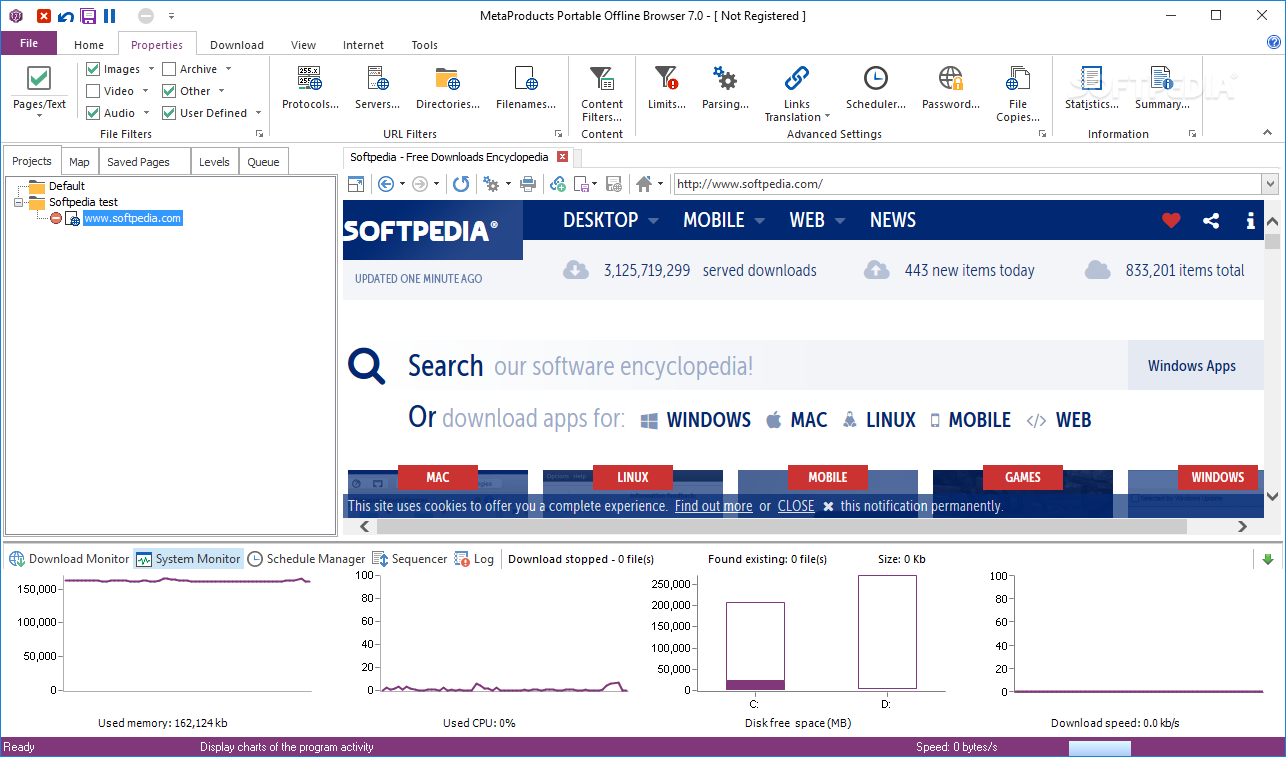The image size is (1286, 757).
Task: Toggle the User Defined filter checkbox
Action: pyautogui.click(x=169, y=113)
